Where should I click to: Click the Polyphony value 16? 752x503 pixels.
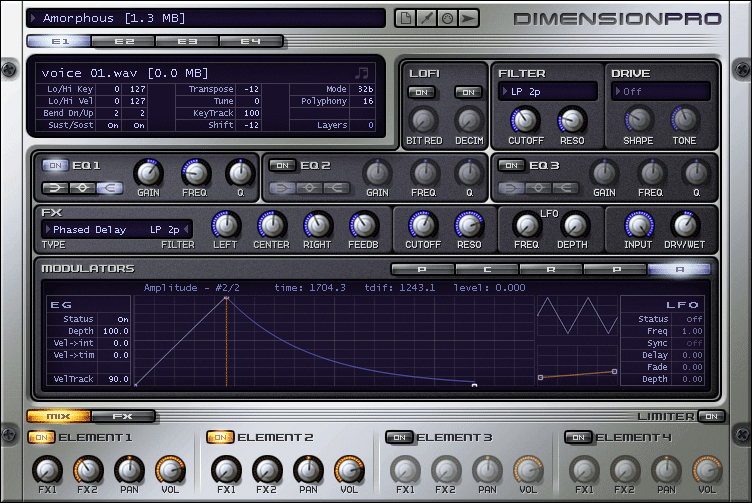pos(367,101)
